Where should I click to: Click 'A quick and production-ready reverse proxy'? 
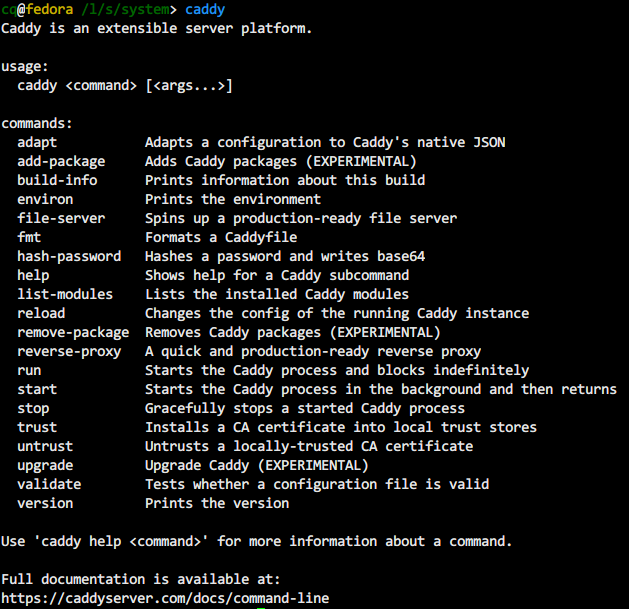313,351
